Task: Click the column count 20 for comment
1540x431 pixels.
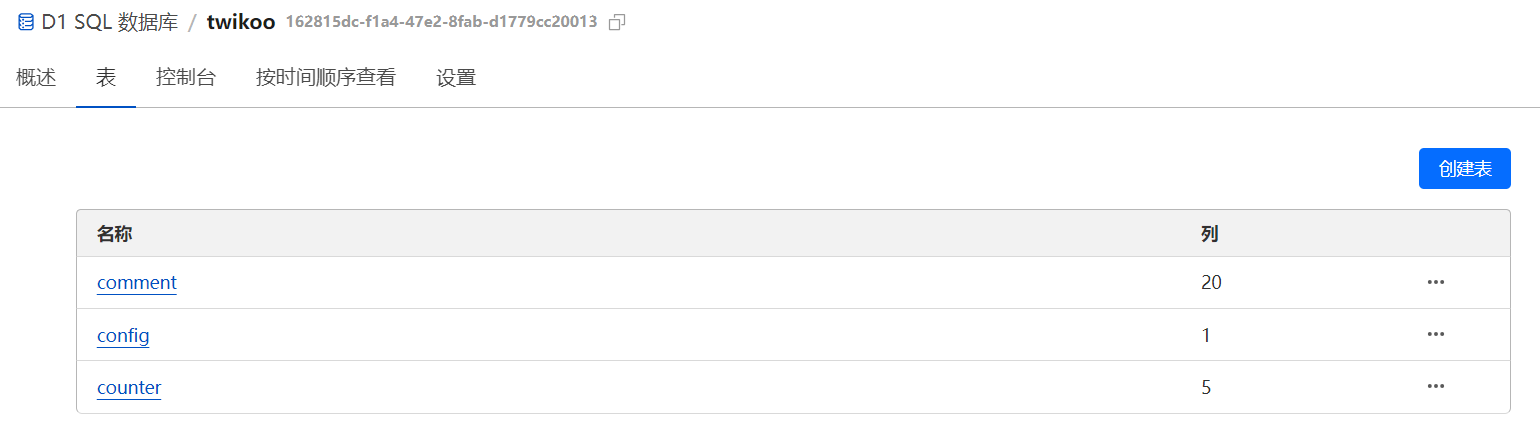Action: pos(1211,283)
